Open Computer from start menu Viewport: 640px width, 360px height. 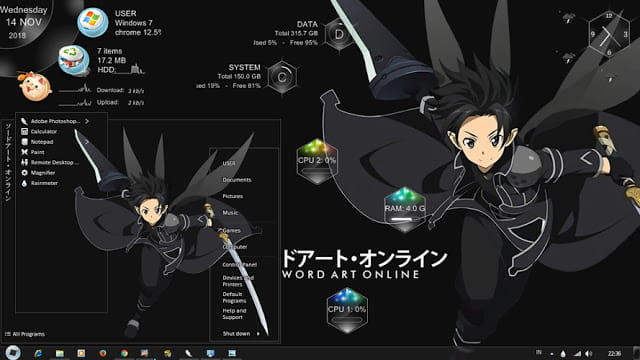tap(235, 247)
